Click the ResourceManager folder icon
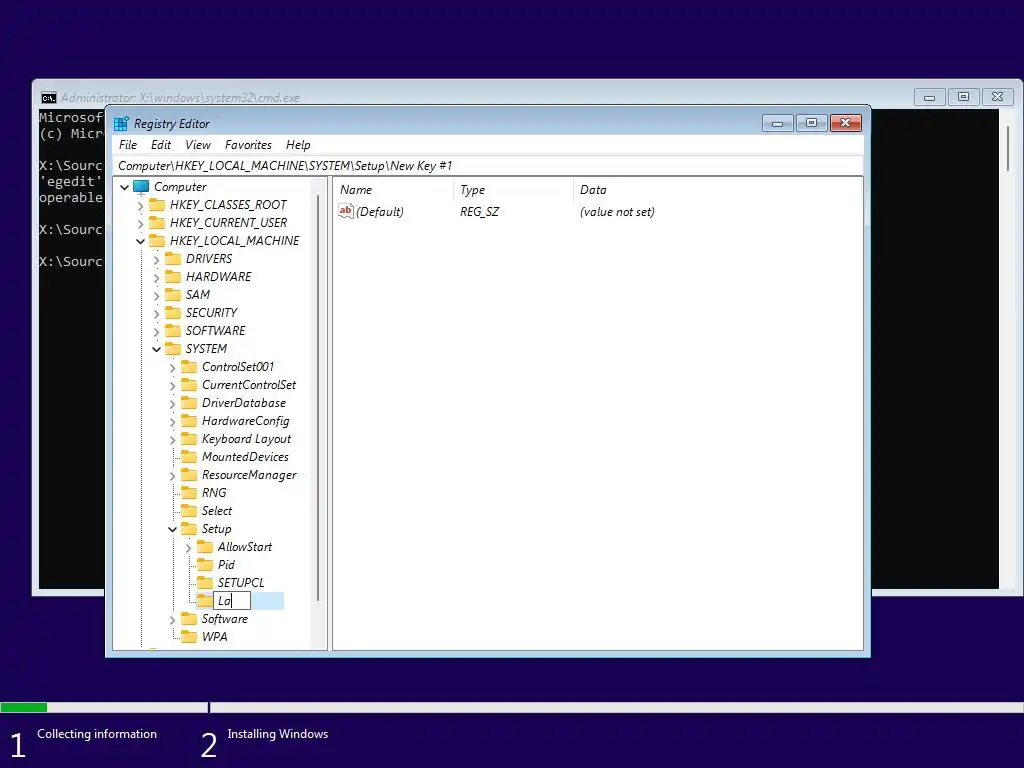Screen dimensions: 1024x768 click(189, 475)
